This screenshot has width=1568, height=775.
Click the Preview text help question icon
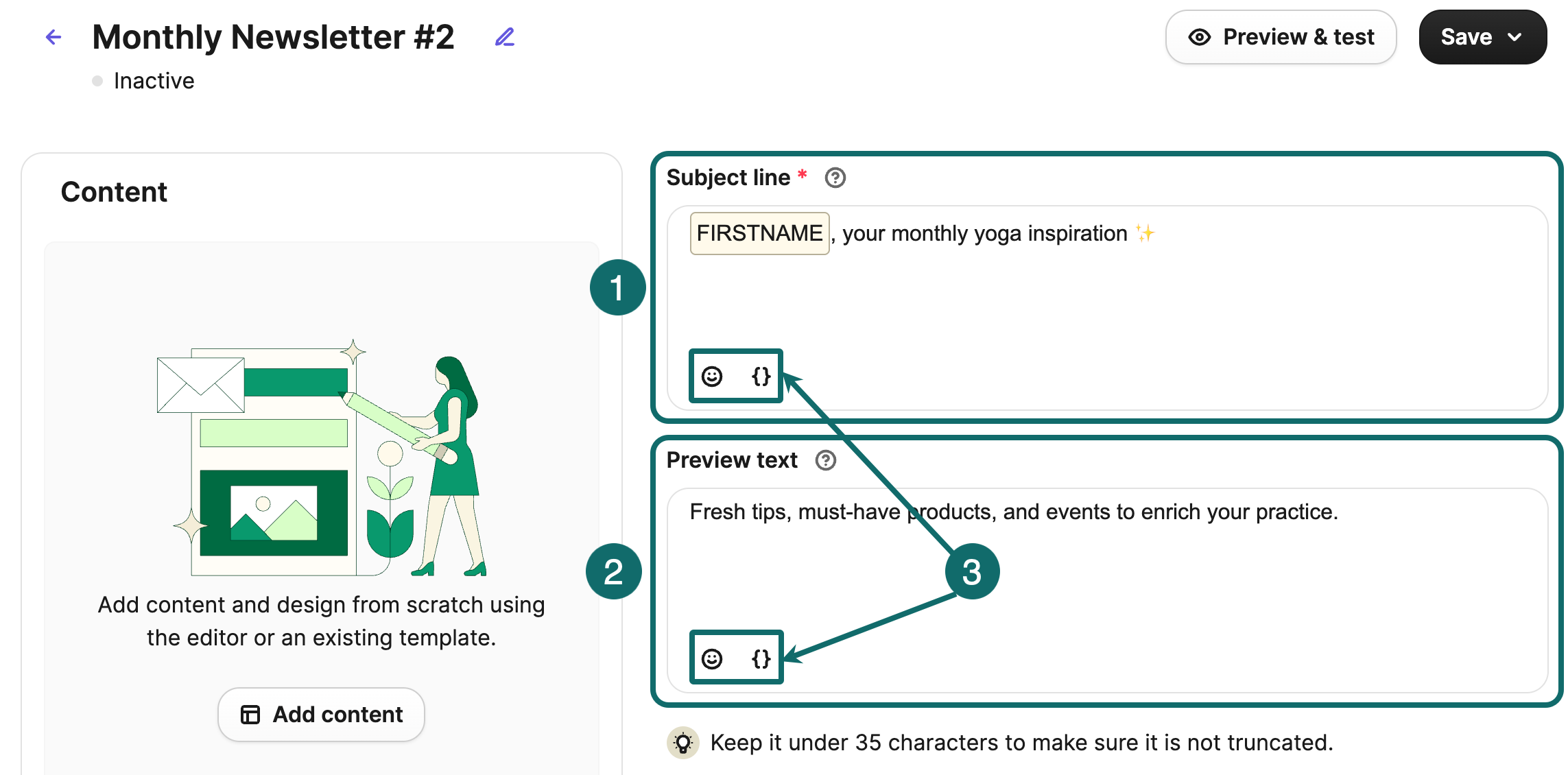click(x=825, y=461)
